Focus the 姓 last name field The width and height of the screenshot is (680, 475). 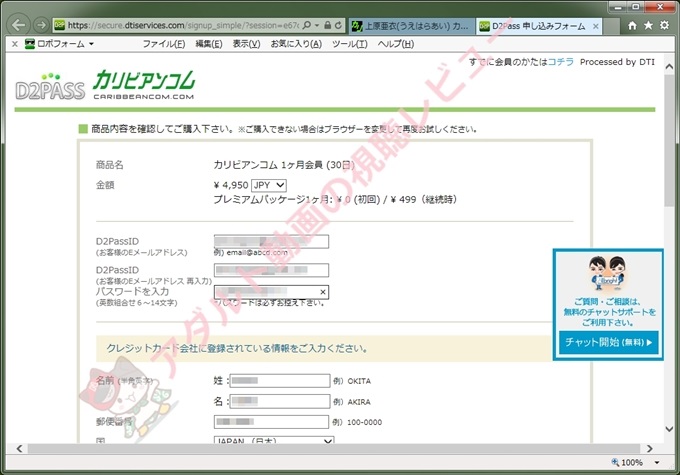pyautogui.click(x=280, y=380)
